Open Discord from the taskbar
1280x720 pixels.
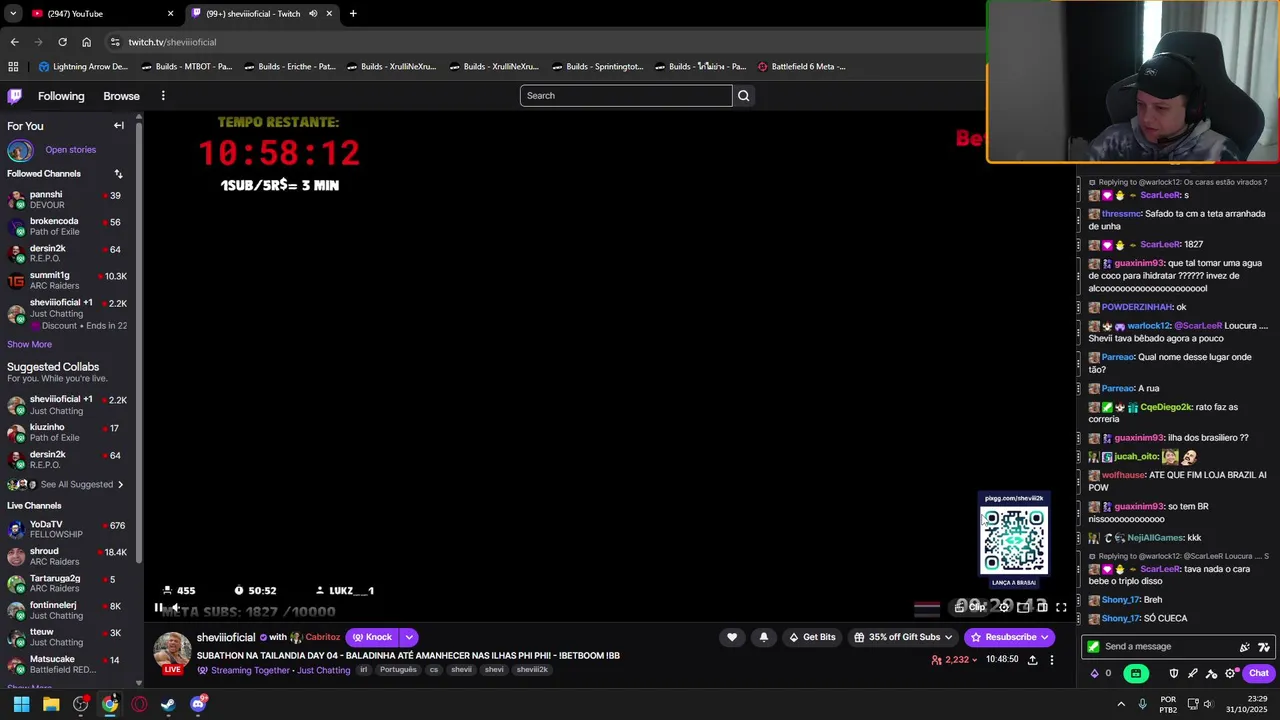click(198, 704)
